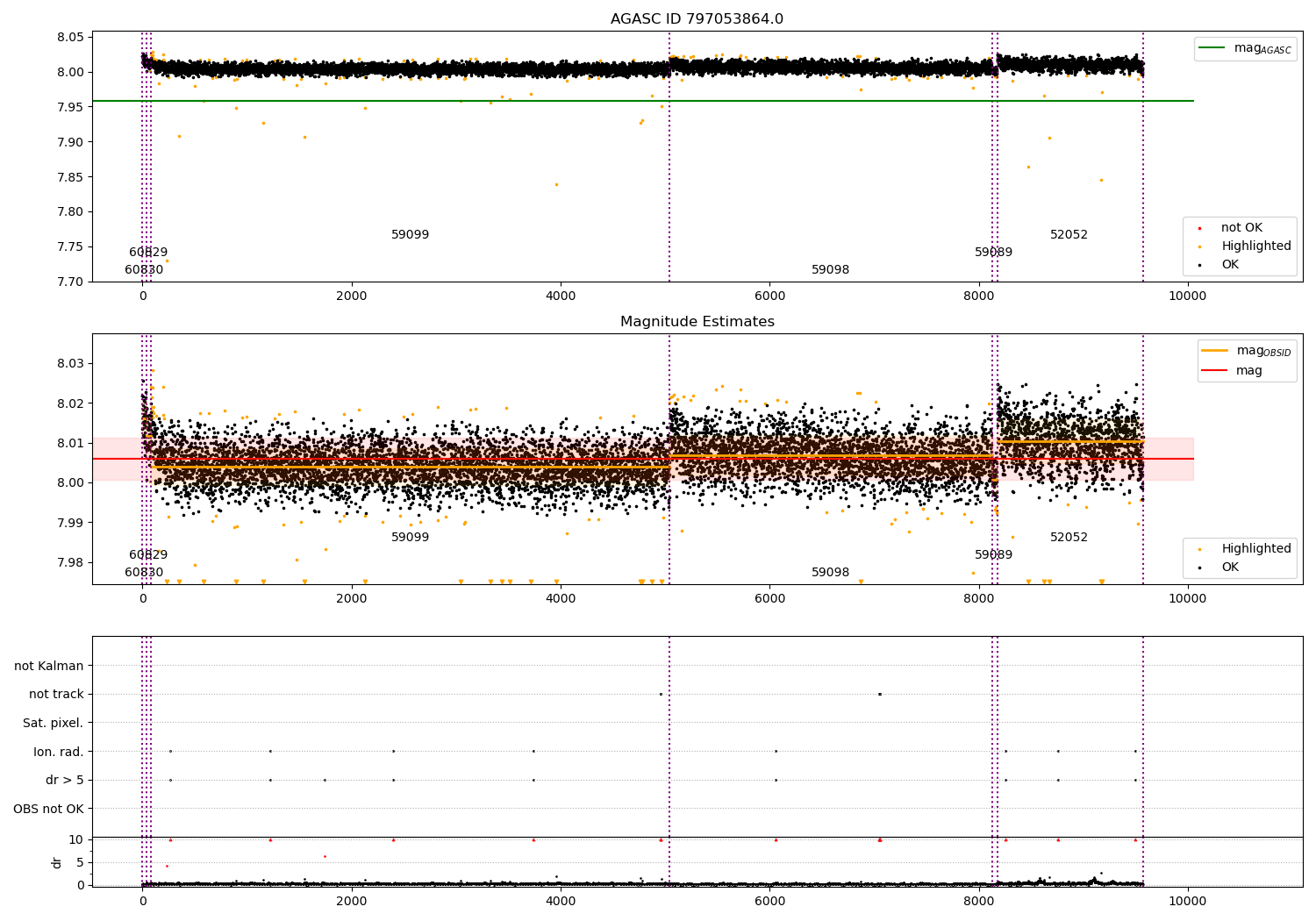
Task: Click the "8.01" y-tick in middle plot
Action: [x=71, y=443]
